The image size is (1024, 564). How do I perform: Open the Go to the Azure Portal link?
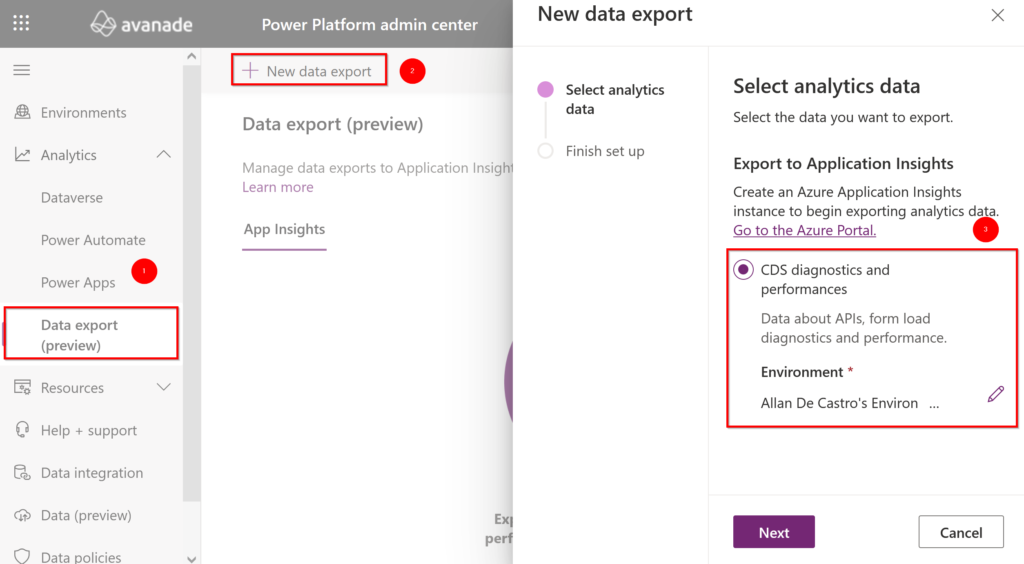[805, 230]
